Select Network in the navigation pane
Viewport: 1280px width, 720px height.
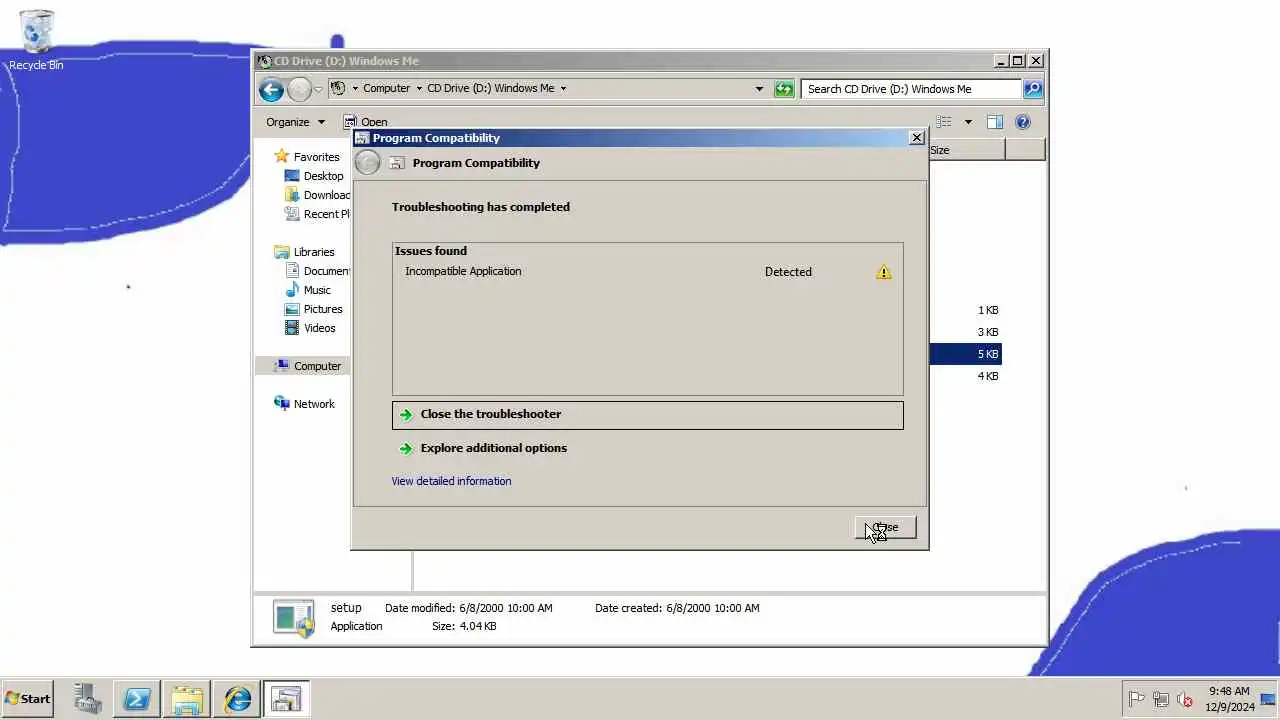click(x=304, y=404)
